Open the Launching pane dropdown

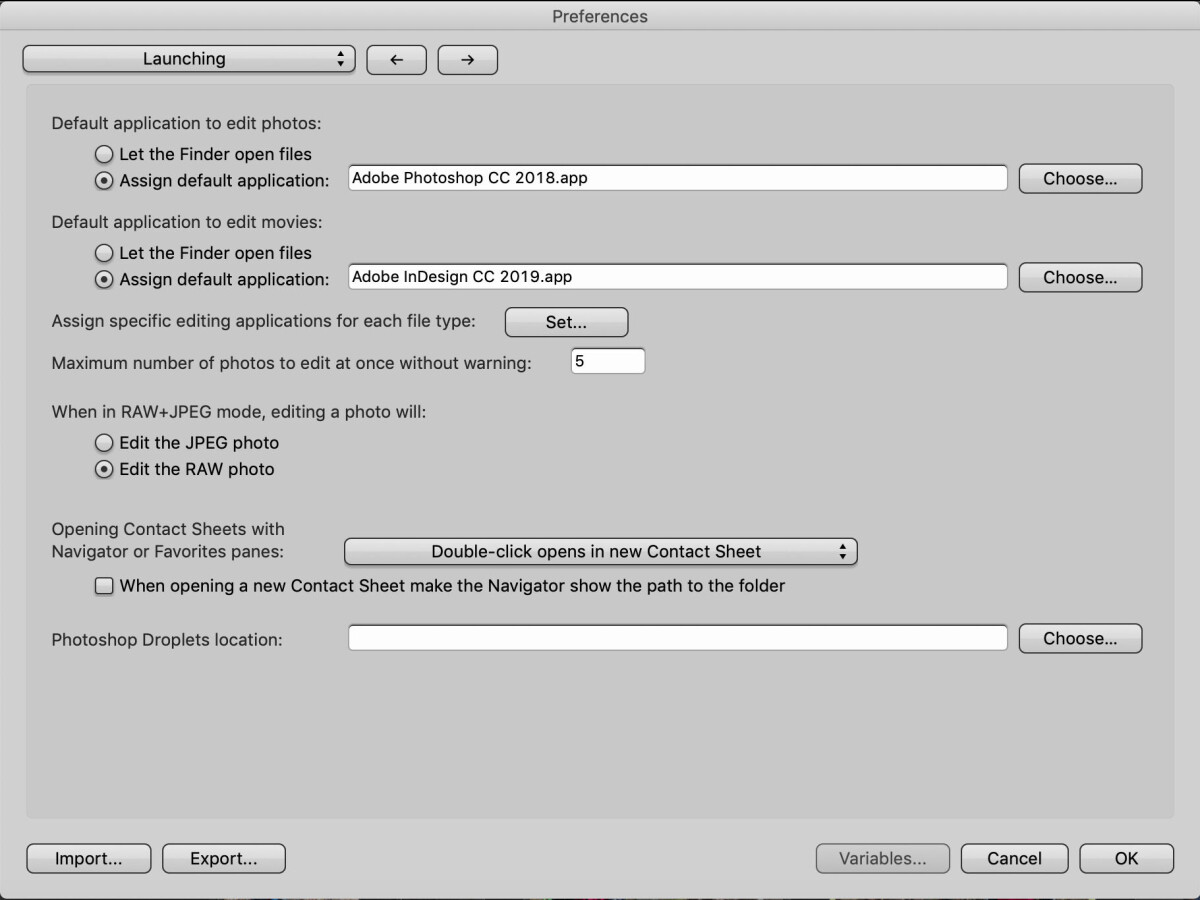pyautogui.click(x=189, y=59)
